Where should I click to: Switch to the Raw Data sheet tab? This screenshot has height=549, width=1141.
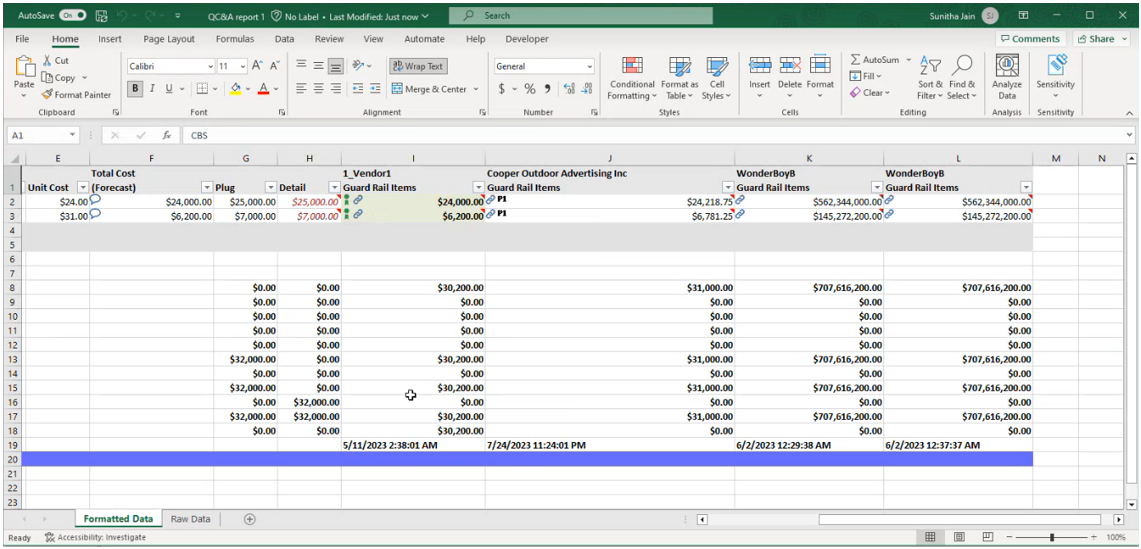(x=190, y=519)
